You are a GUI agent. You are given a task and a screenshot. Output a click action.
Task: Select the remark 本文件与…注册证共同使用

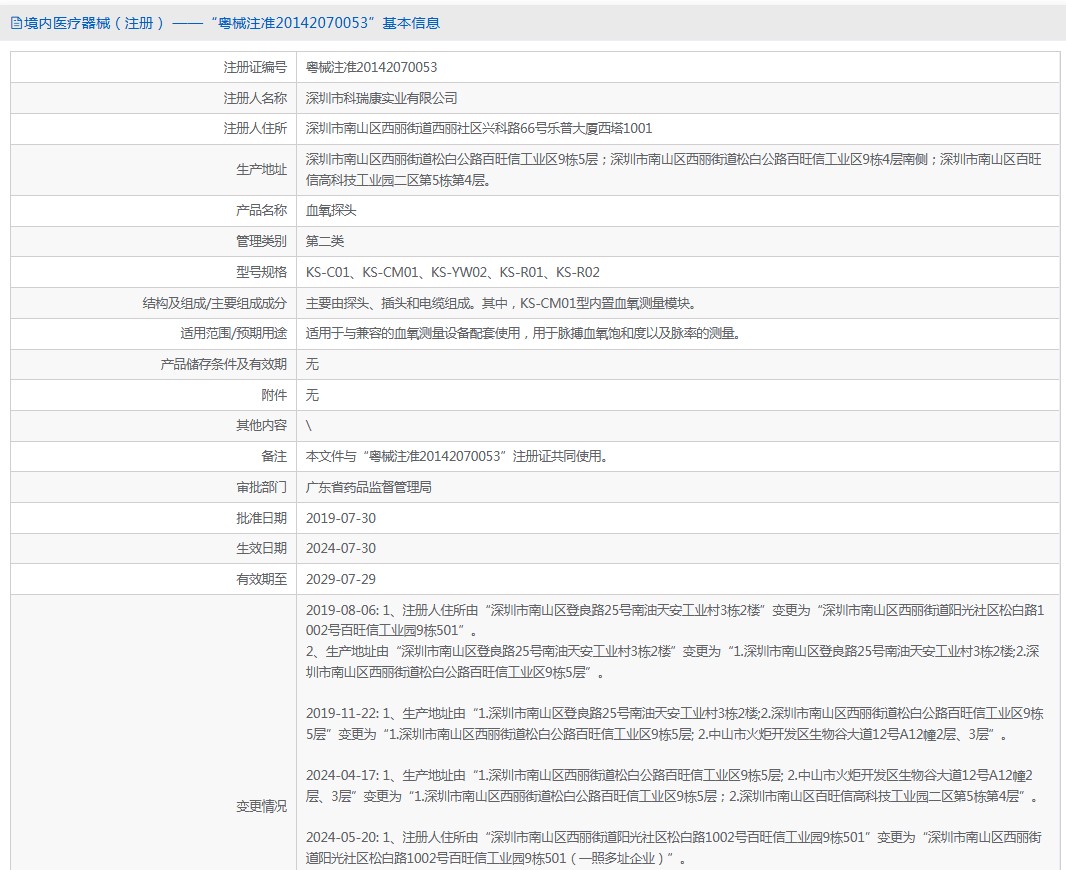click(457, 456)
